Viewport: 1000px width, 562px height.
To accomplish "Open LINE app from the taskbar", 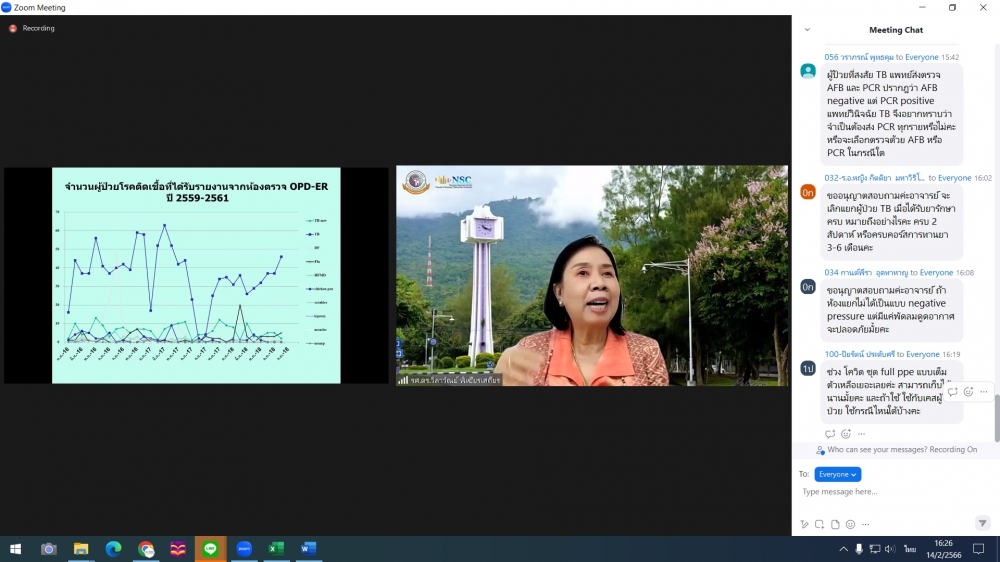I will [x=210, y=549].
